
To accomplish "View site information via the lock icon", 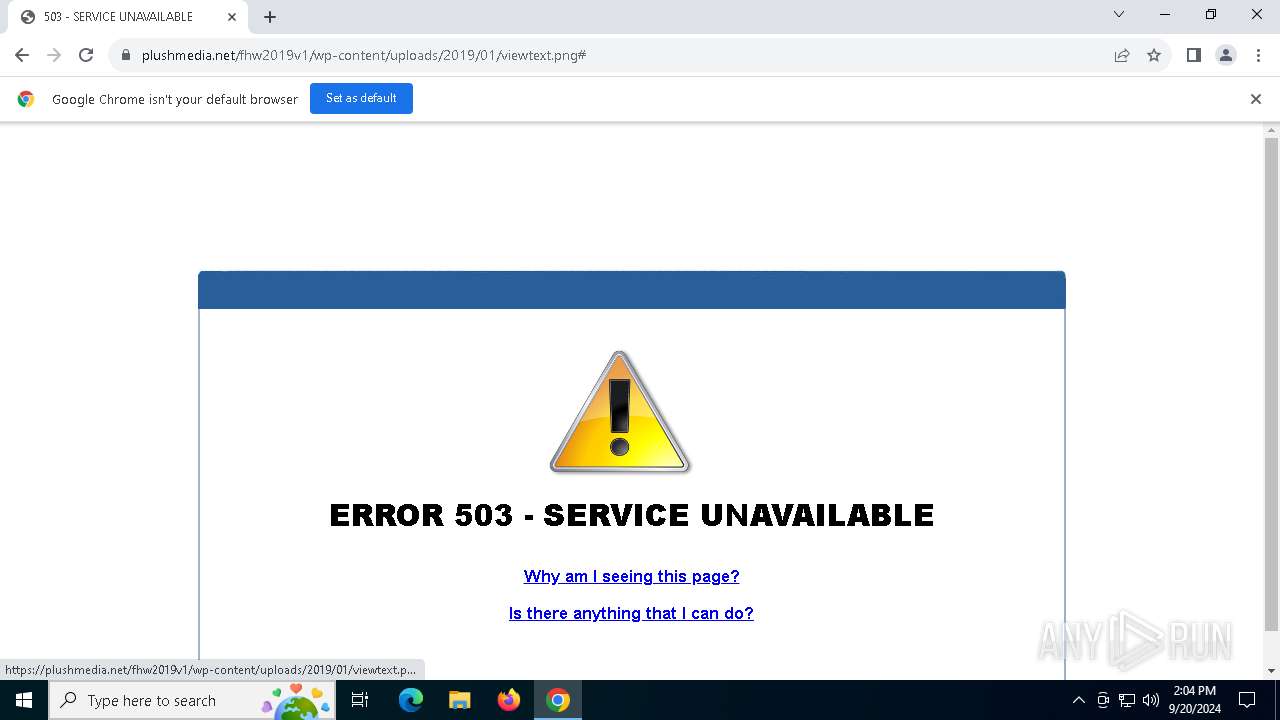I will coord(126,55).
